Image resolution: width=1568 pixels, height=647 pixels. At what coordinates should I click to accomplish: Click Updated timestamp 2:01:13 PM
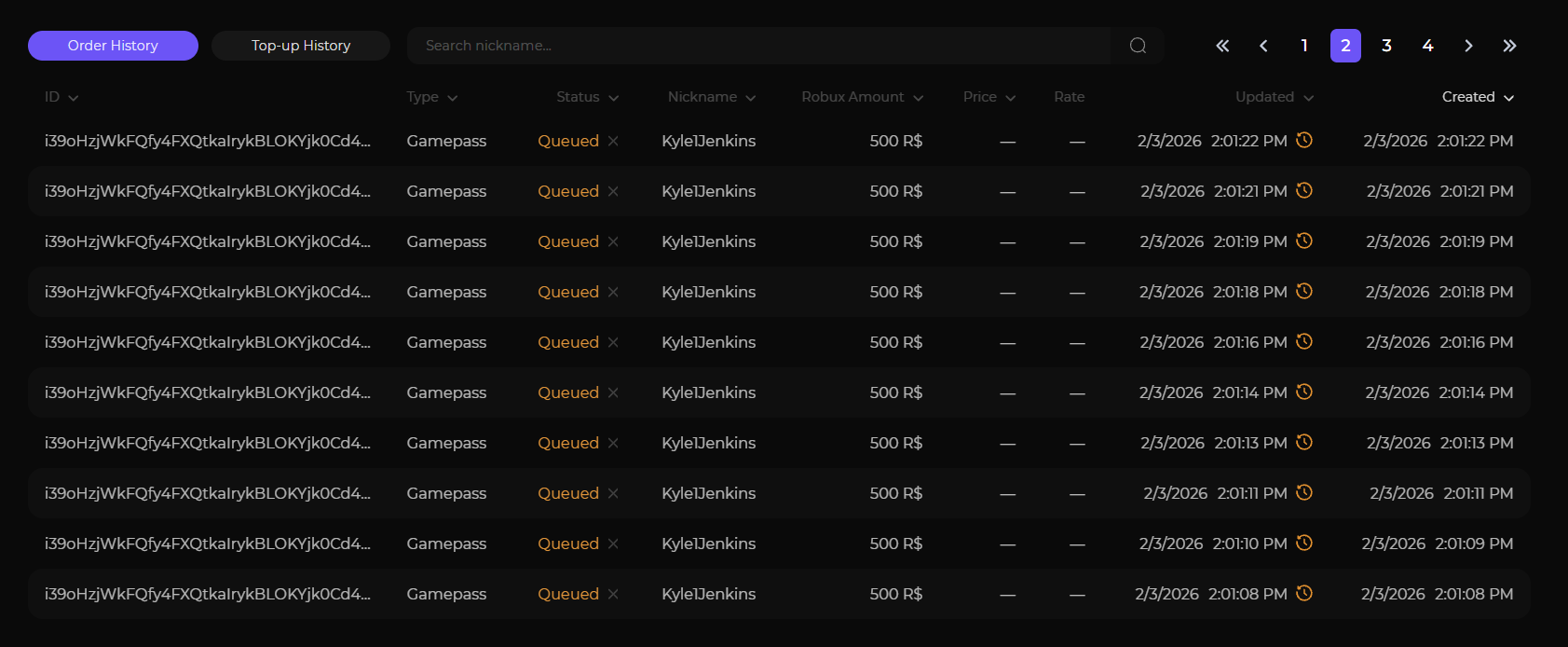(1214, 443)
